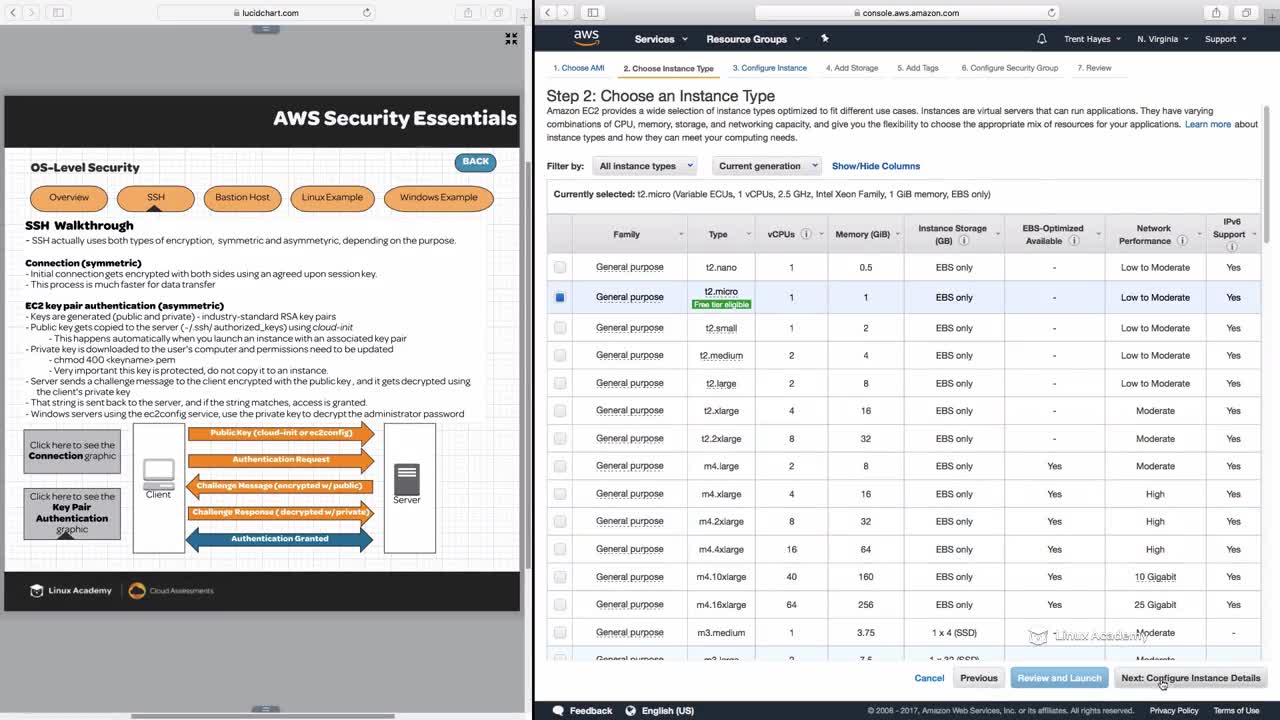Go to step 3. Configure Instance
Image resolution: width=1280 pixels, height=720 pixels.
769,68
